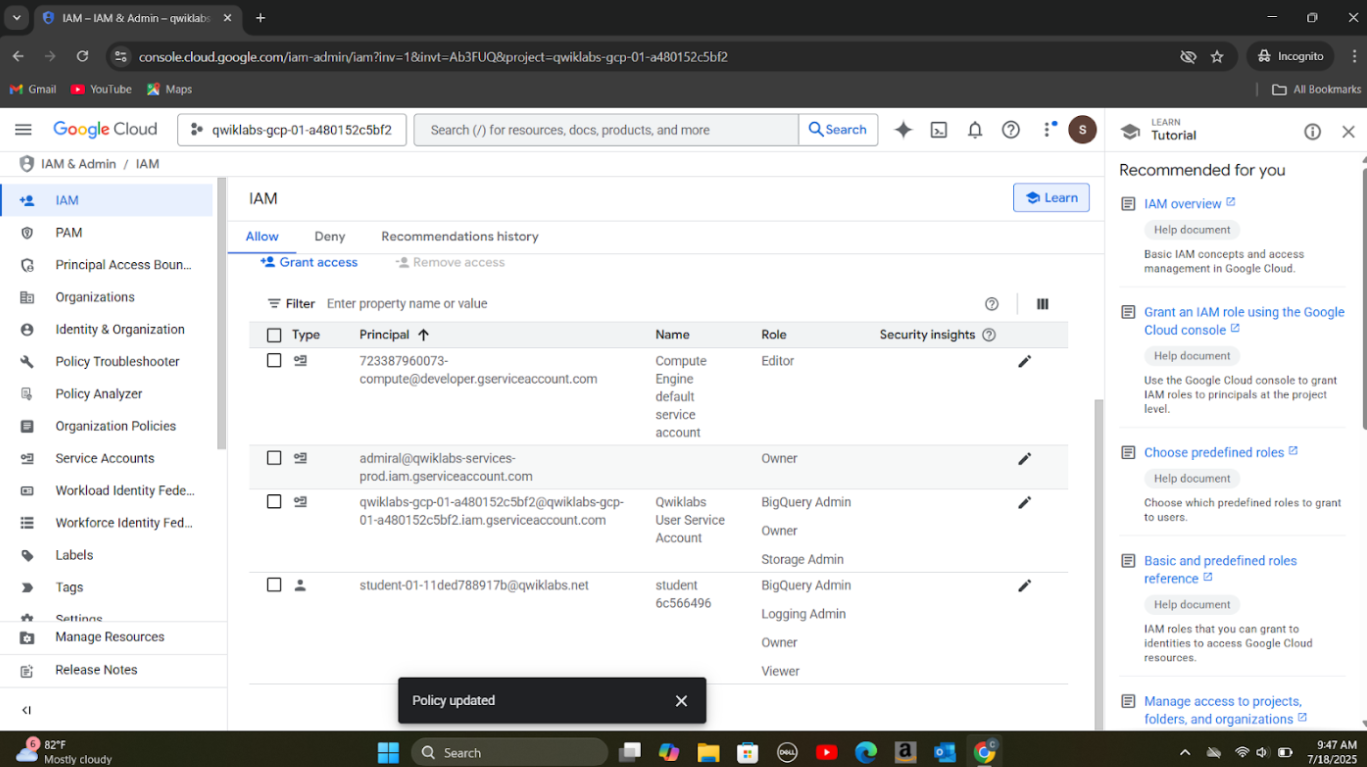Switch to the Deny tab
Screen dimensions: 1367x767
coord(329,237)
